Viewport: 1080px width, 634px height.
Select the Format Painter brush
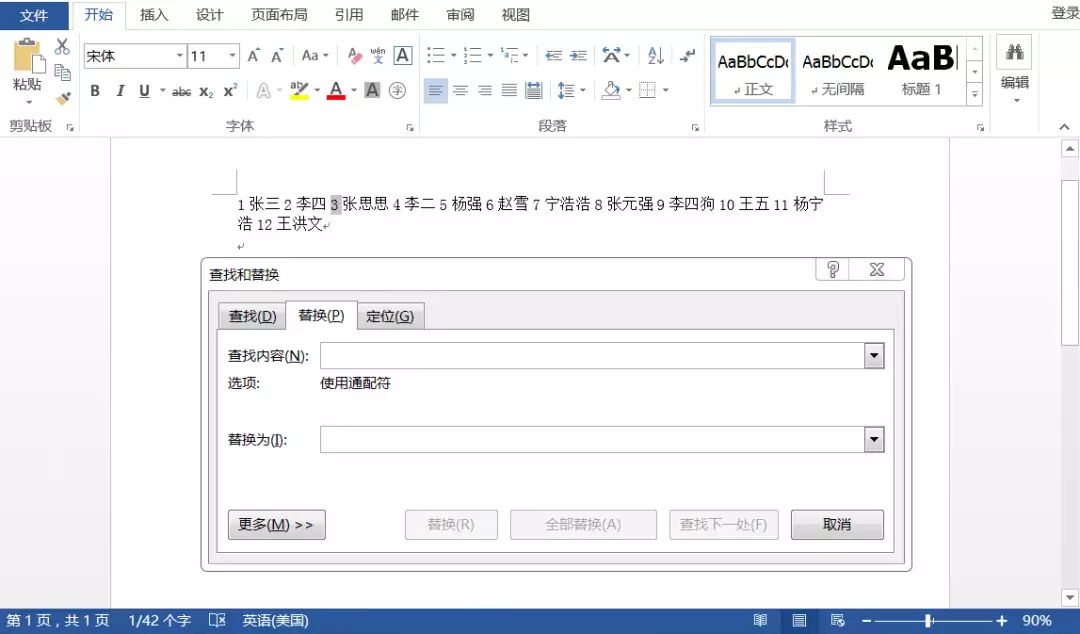[x=63, y=99]
